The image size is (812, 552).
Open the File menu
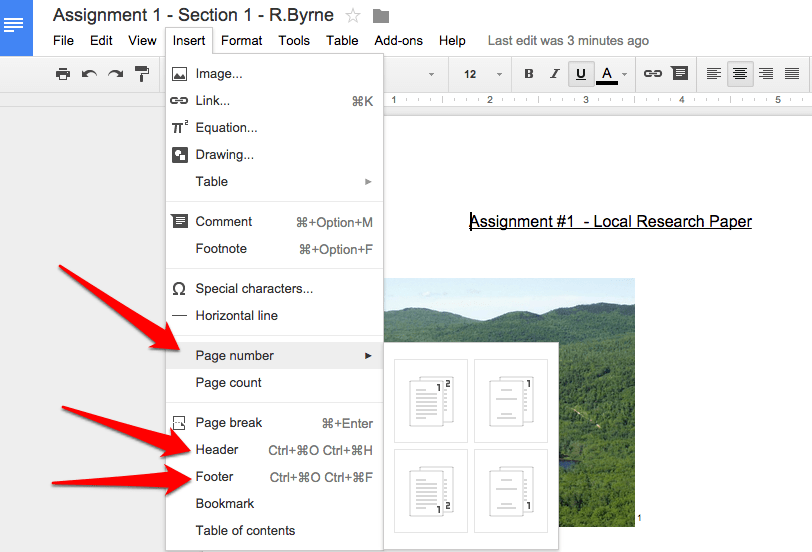click(x=63, y=40)
